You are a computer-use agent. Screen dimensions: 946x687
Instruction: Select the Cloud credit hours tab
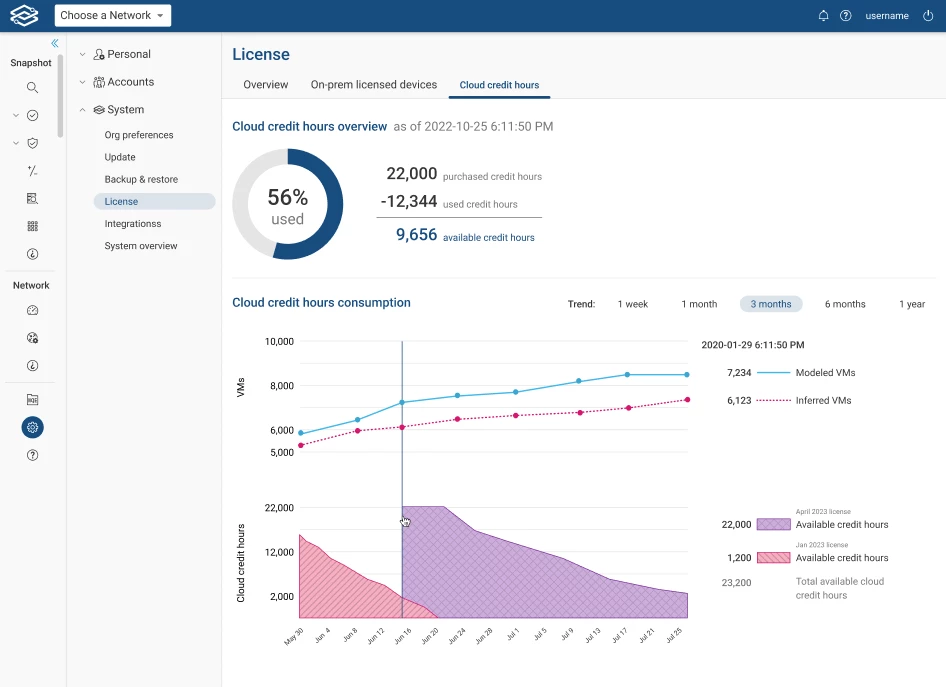point(499,85)
